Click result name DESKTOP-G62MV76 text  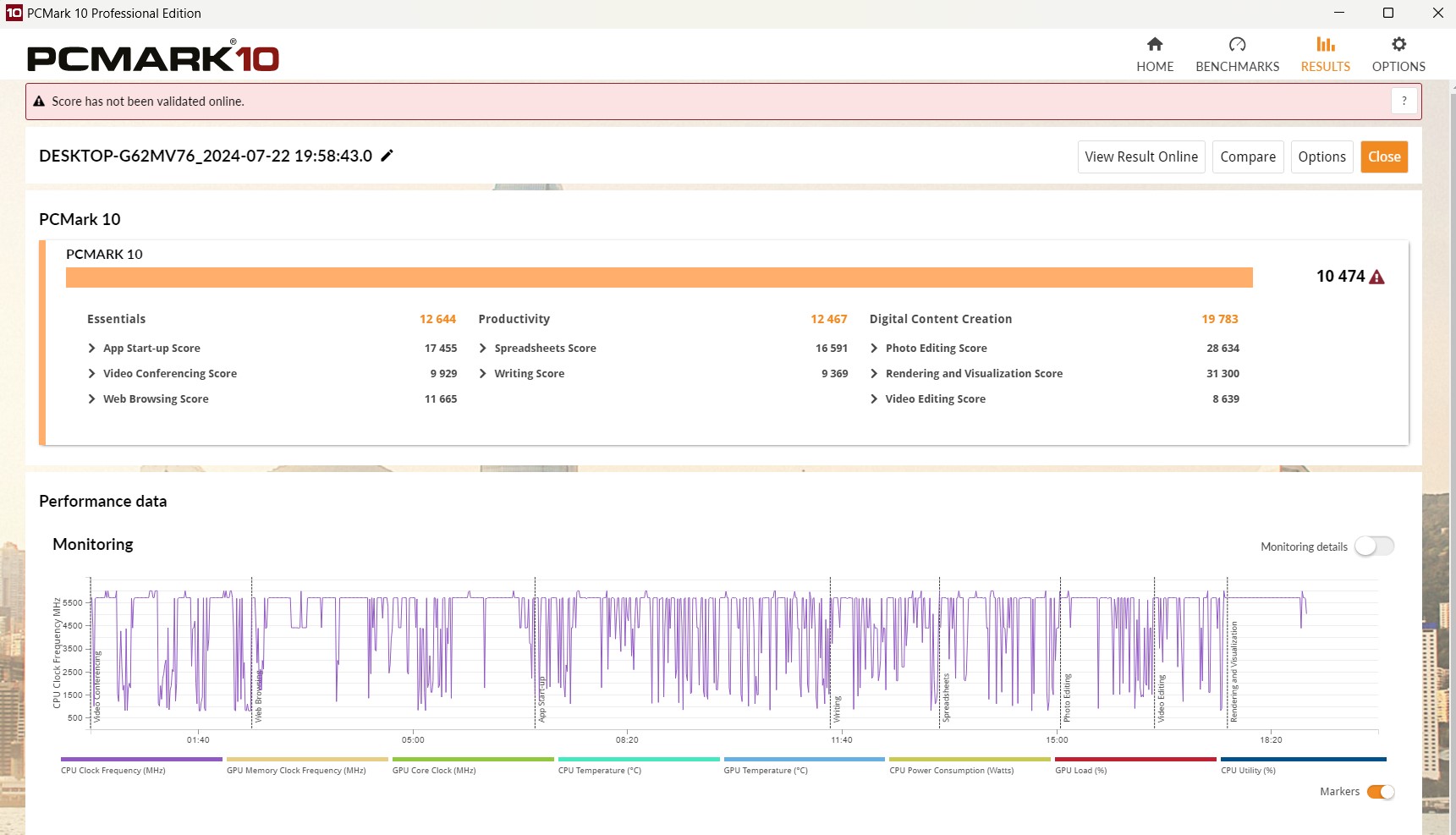coord(206,156)
